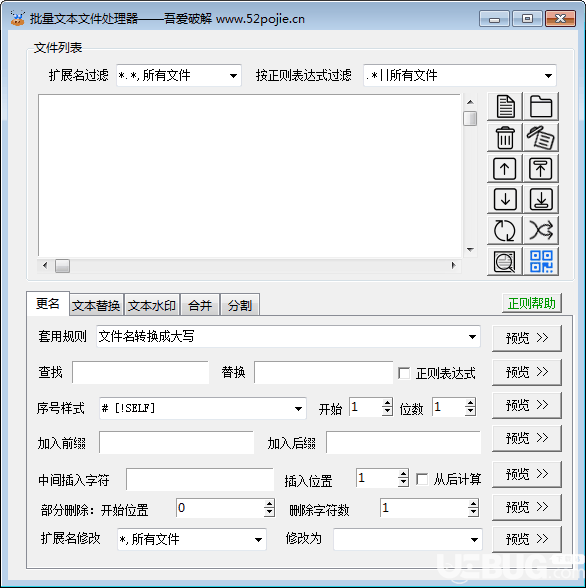Open the 扩展名修改 dropdown
The width and height of the screenshot is (586, 588).
click(258, 540)
